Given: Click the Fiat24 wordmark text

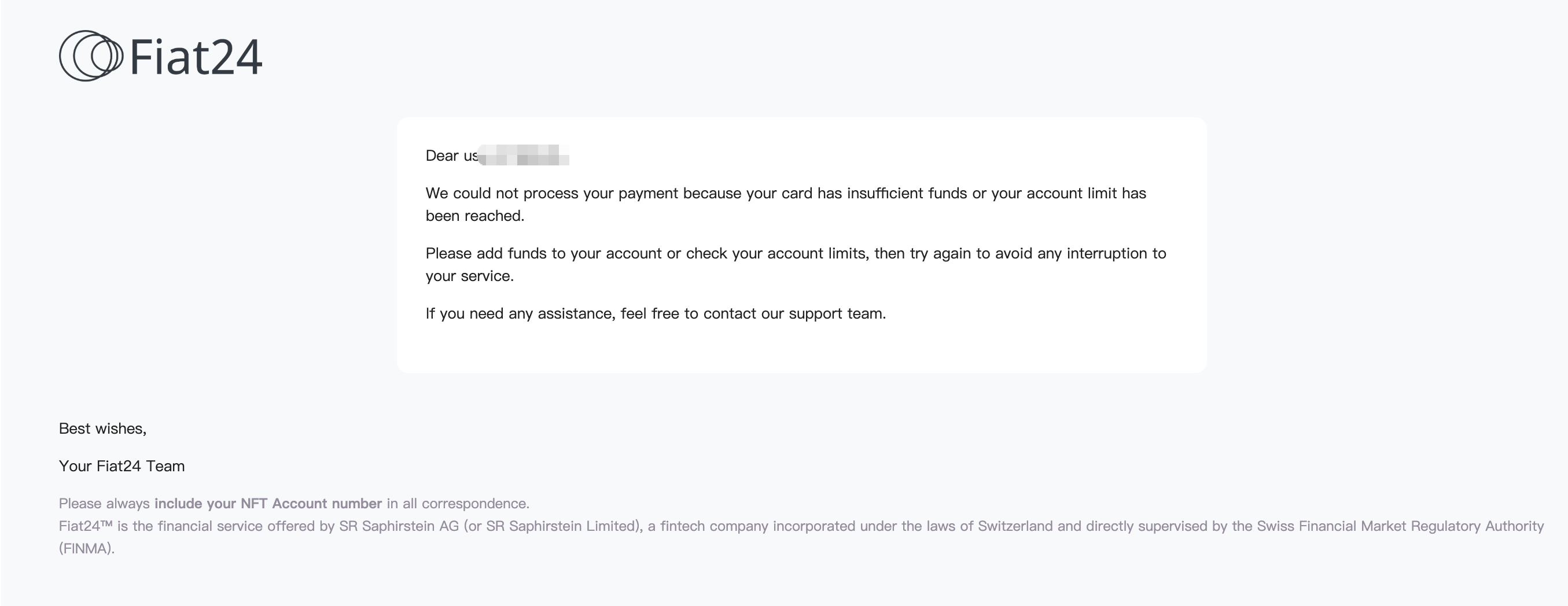Looking at the screenshot, I should point(196,57).
